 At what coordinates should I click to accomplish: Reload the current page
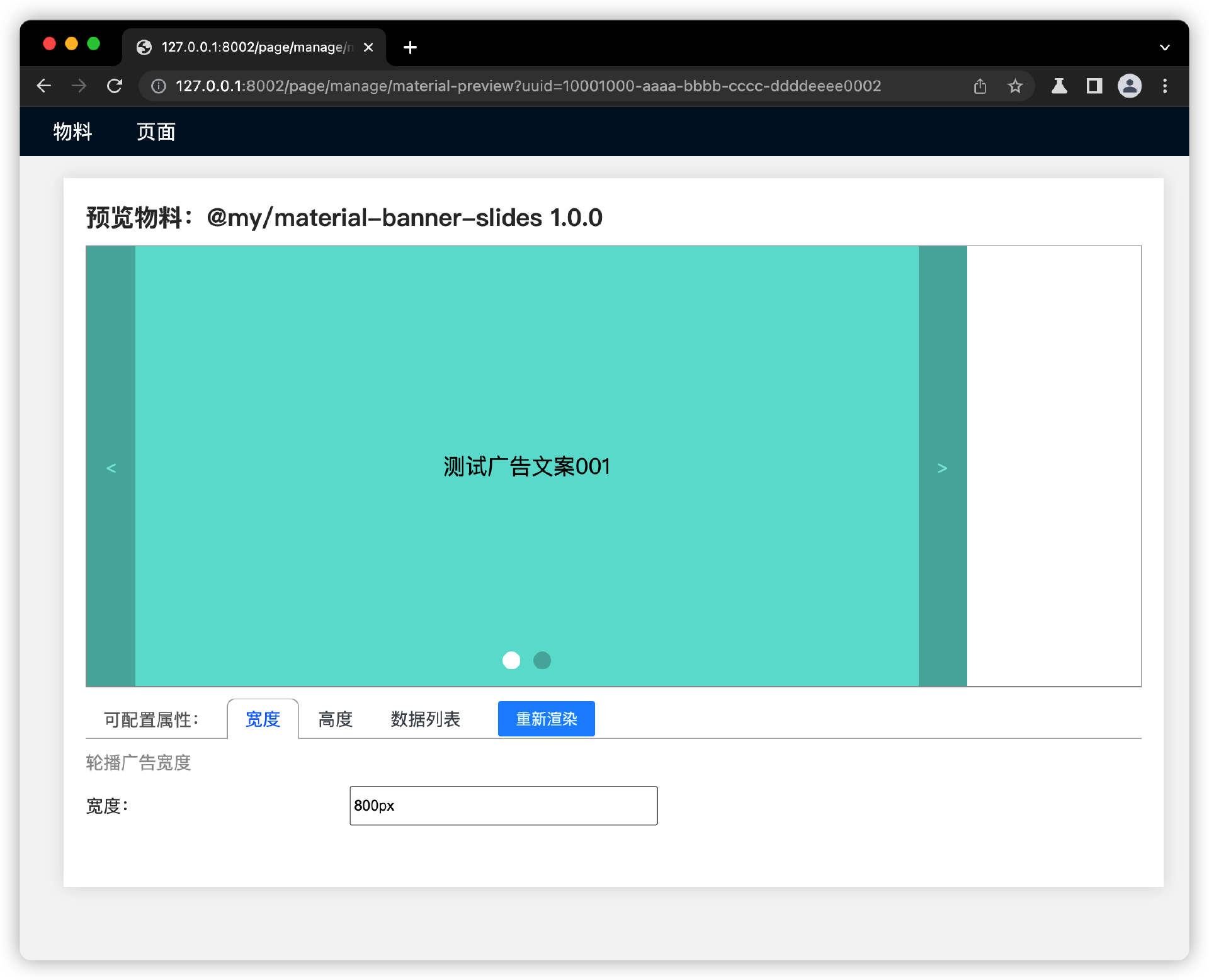click(114, 86)
